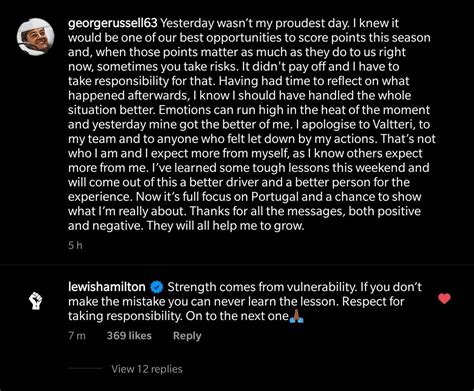Open lewishamilton's raised fist avatar
The height and width of the screenshot is (391, 474).
coord(35,301)
